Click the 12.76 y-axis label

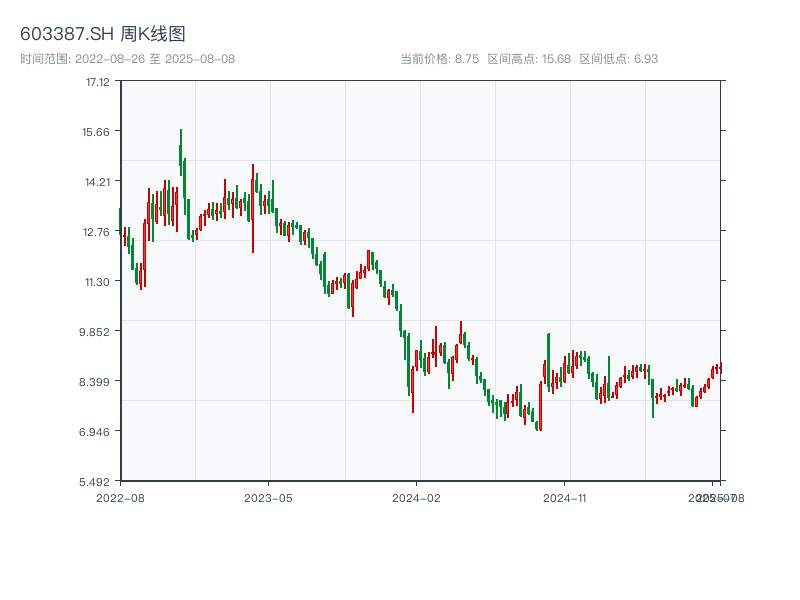[x=97, y=232]
